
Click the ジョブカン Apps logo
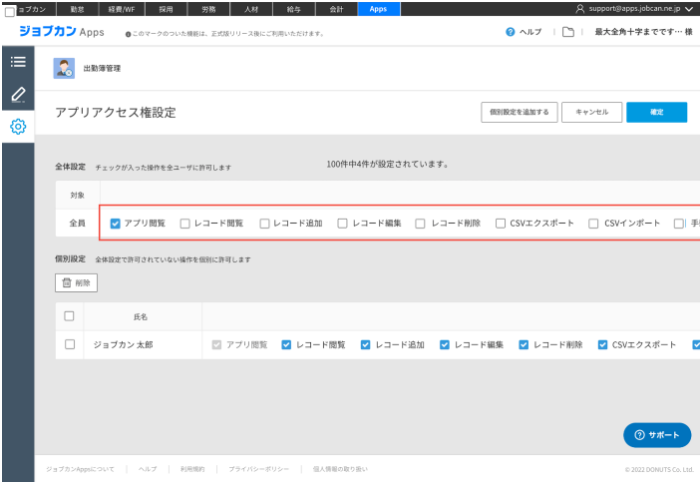click(61, 32)
